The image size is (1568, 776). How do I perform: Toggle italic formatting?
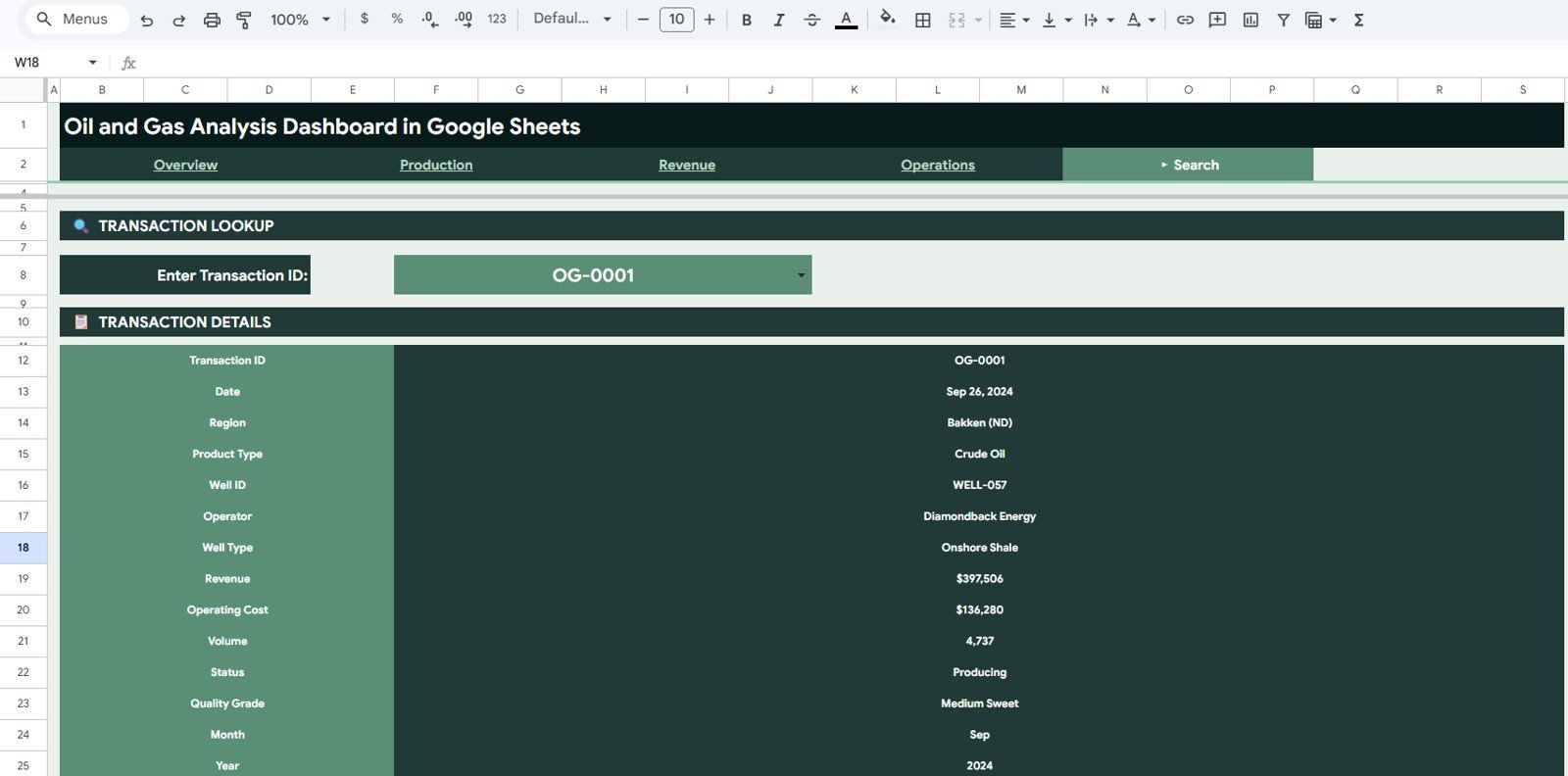779,20
